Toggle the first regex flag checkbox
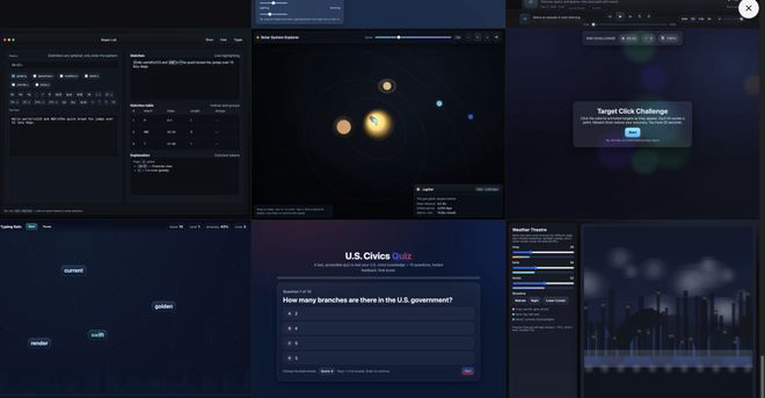This screenshot has width=765, height=398. click(x=13, y=76)
